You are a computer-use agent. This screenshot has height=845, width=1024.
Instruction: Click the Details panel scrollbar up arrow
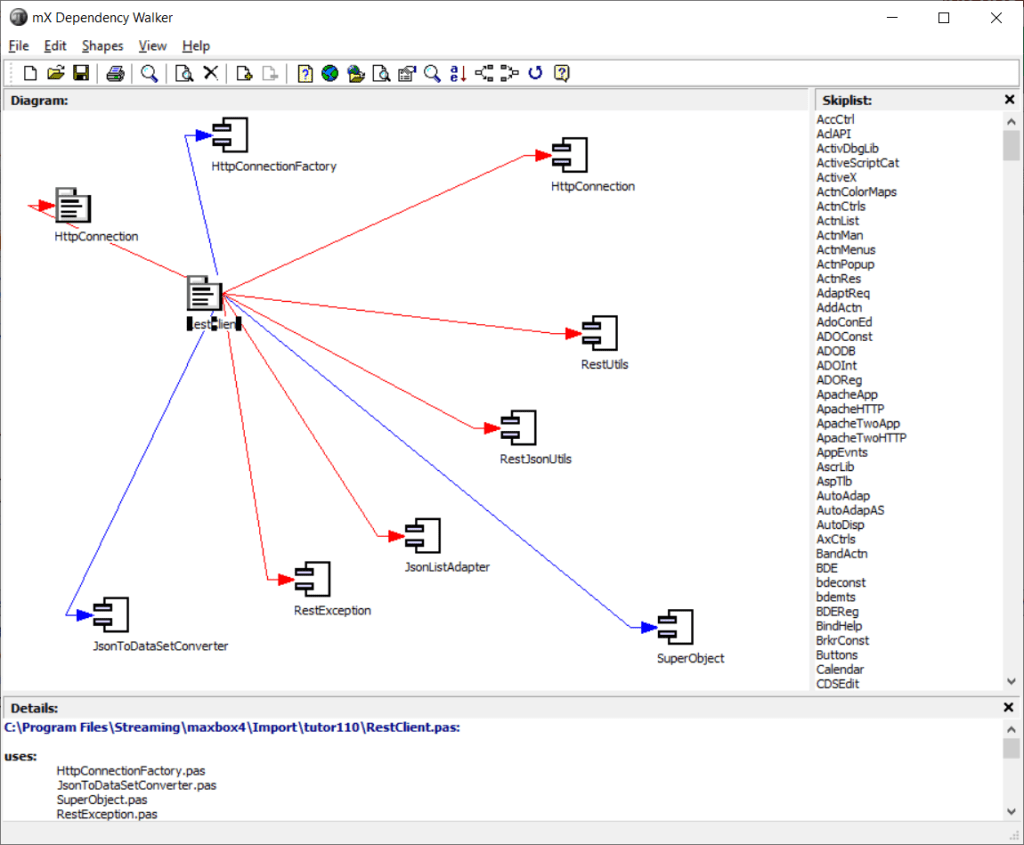point(1011,728)
